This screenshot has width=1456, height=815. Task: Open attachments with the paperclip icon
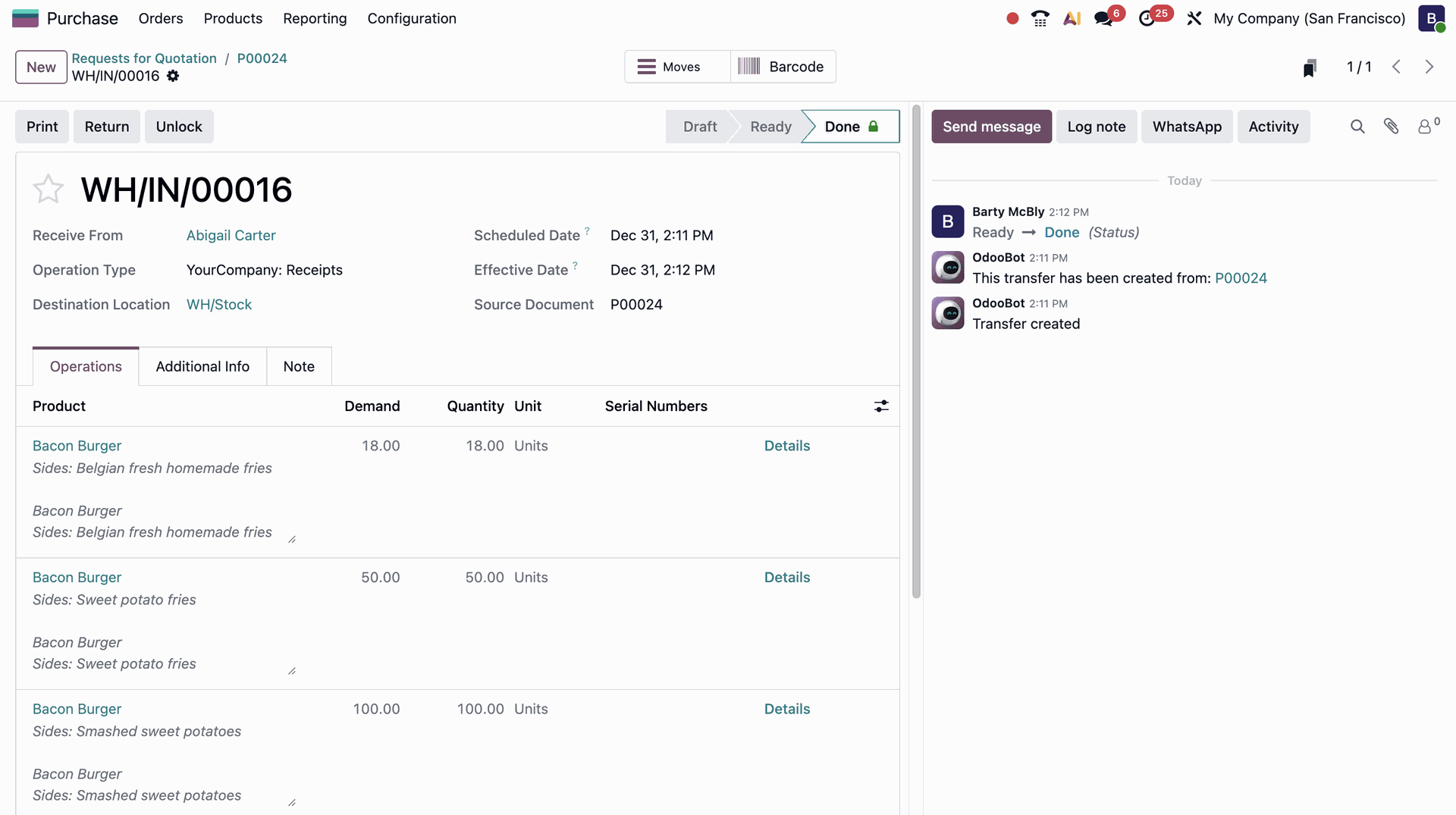point(1392,127)
